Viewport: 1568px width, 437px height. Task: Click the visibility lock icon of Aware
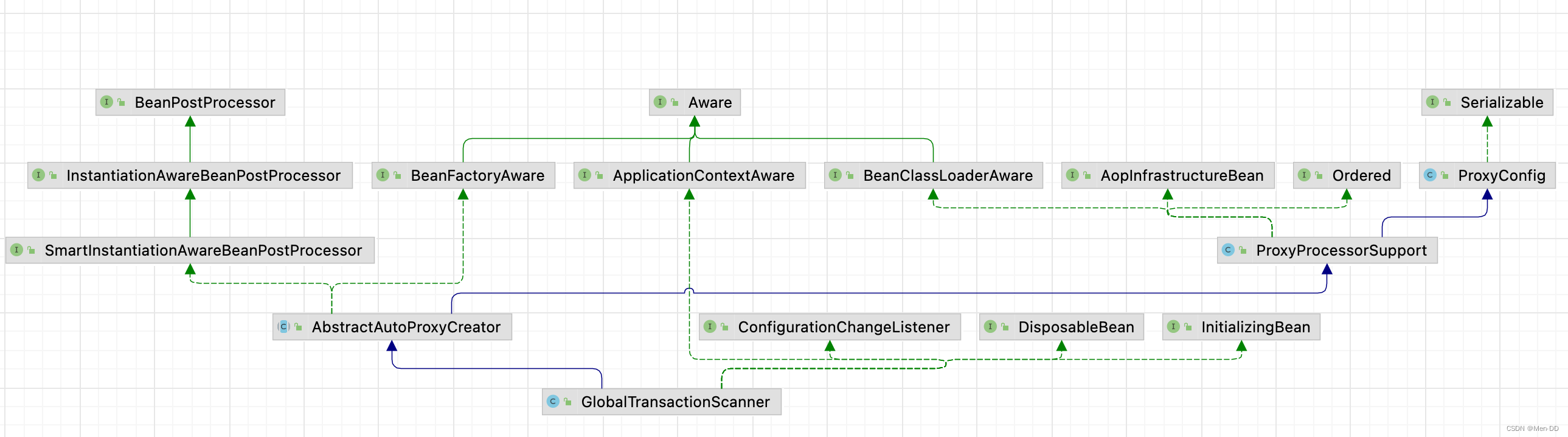coord(675,102)
